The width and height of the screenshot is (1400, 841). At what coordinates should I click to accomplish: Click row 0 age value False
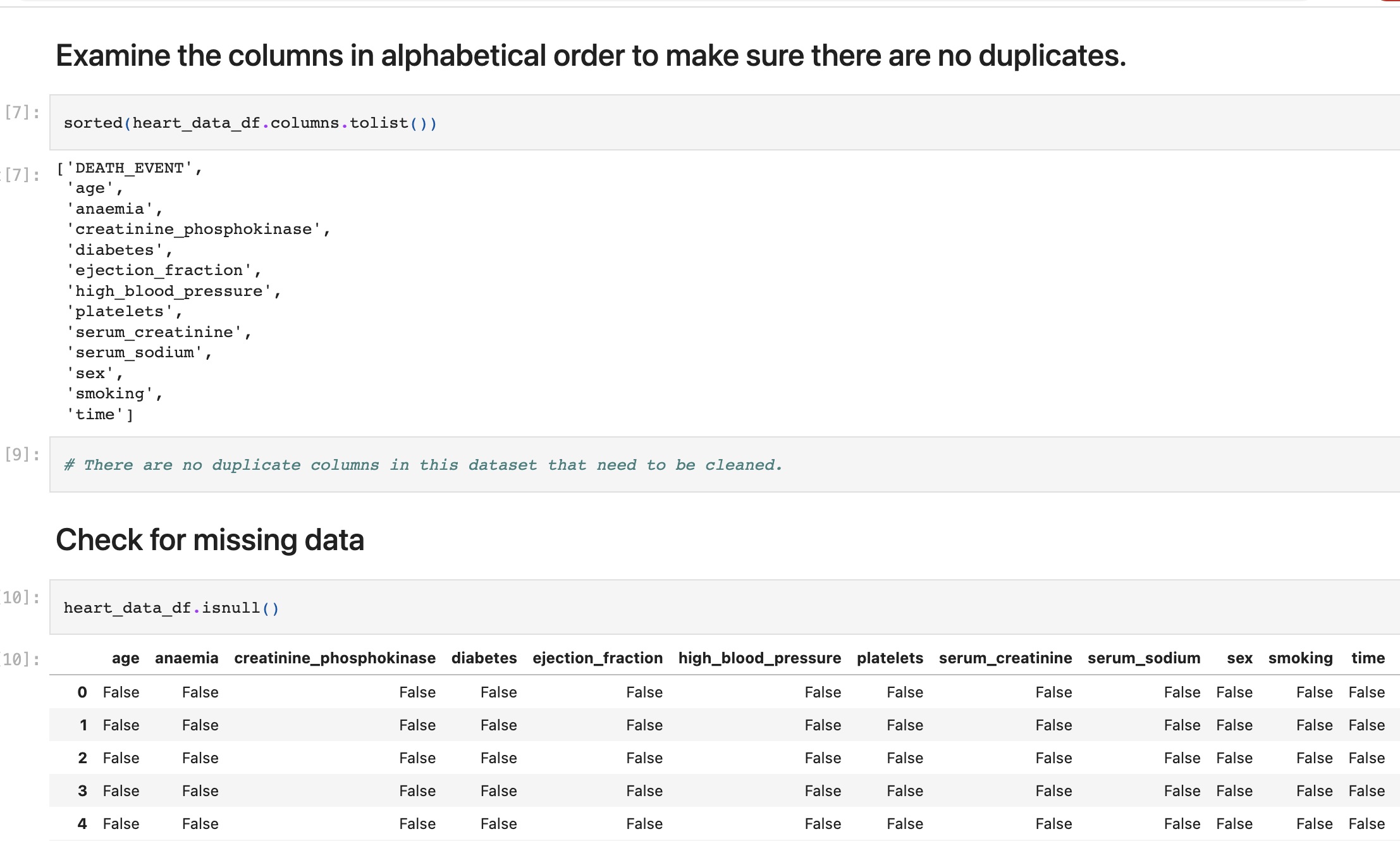pos(121,692)
